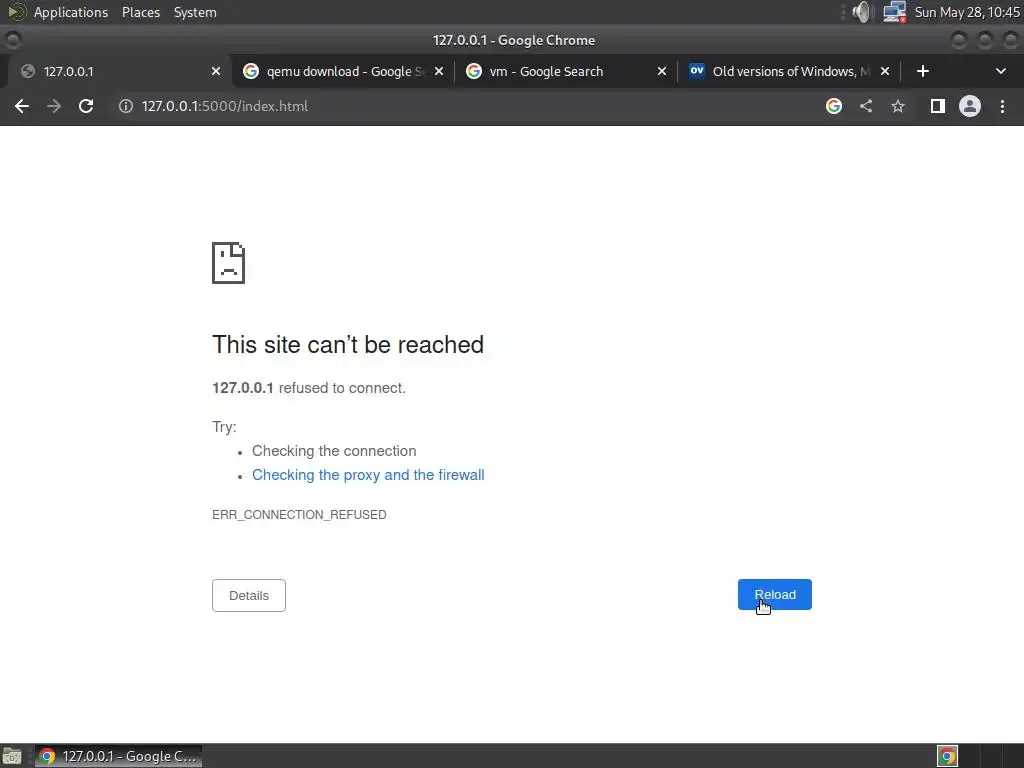Open the System menu

(x=195, y=12)
